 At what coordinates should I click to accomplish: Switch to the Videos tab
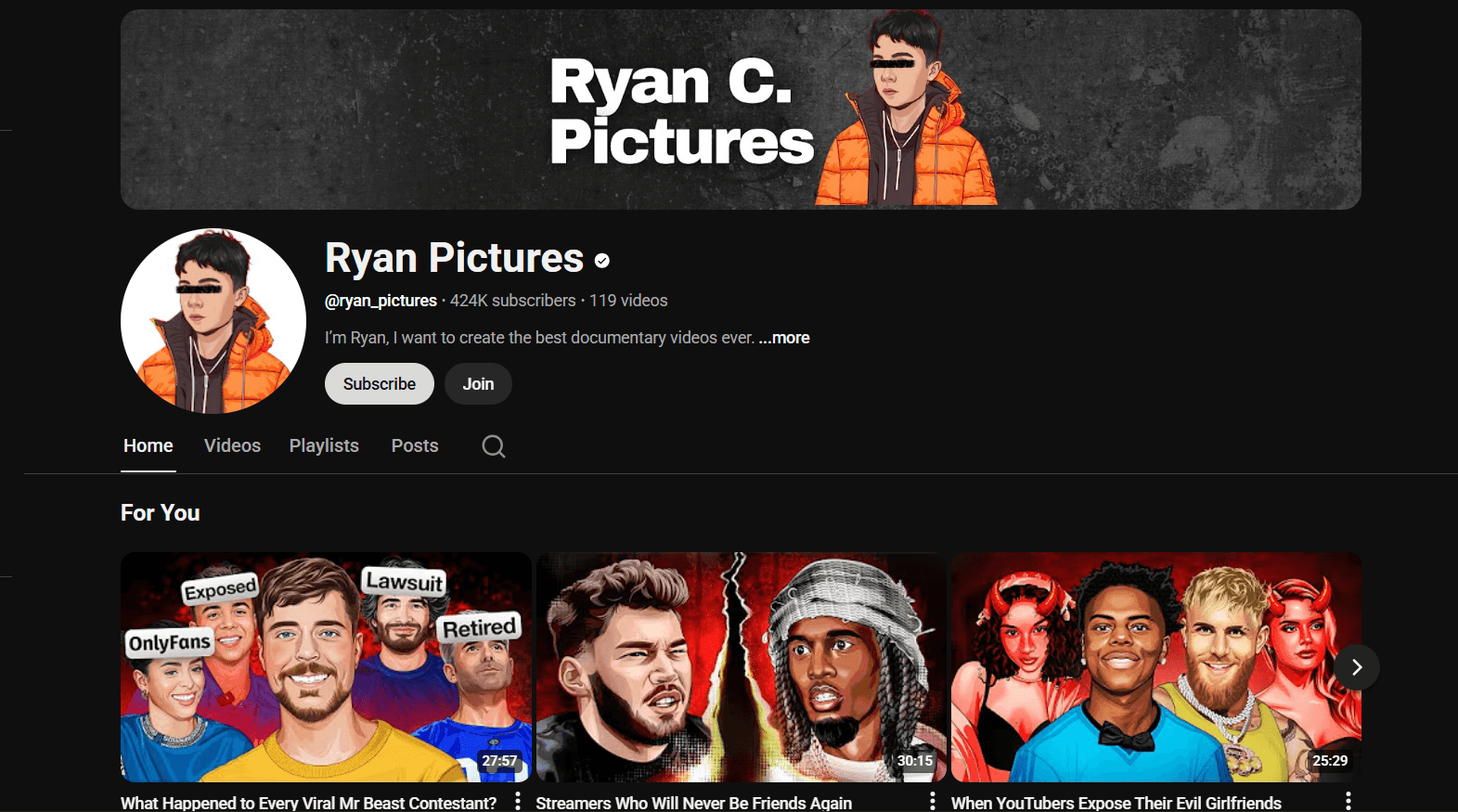(x=232, y=445)
